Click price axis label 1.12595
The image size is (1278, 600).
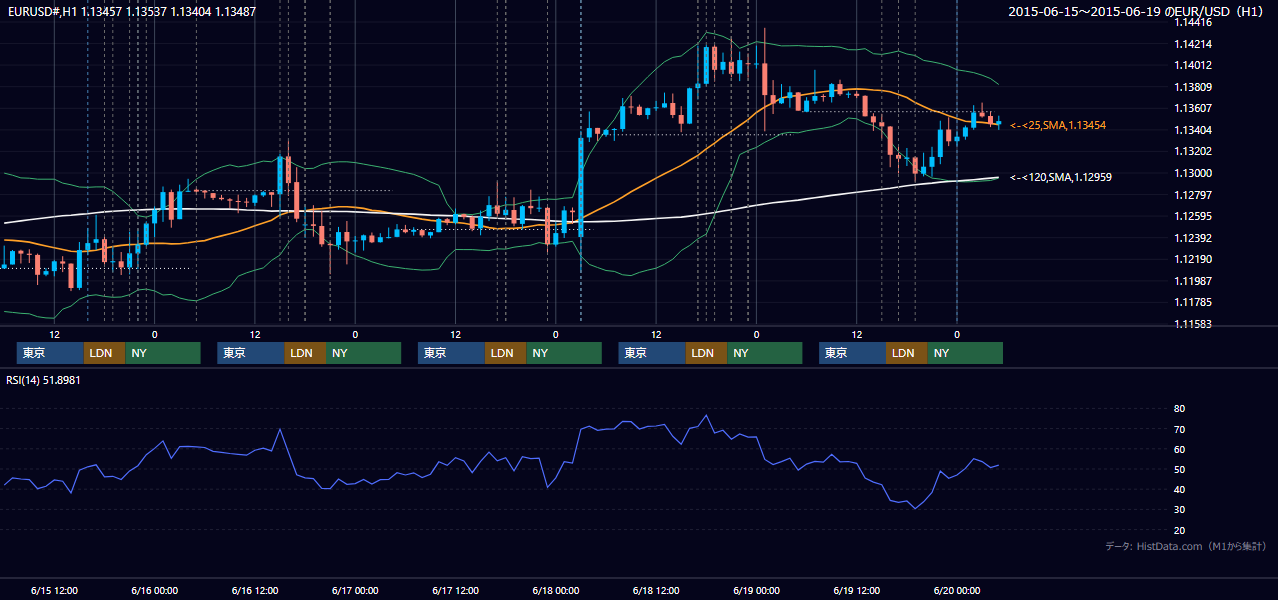click(1192, 216)
